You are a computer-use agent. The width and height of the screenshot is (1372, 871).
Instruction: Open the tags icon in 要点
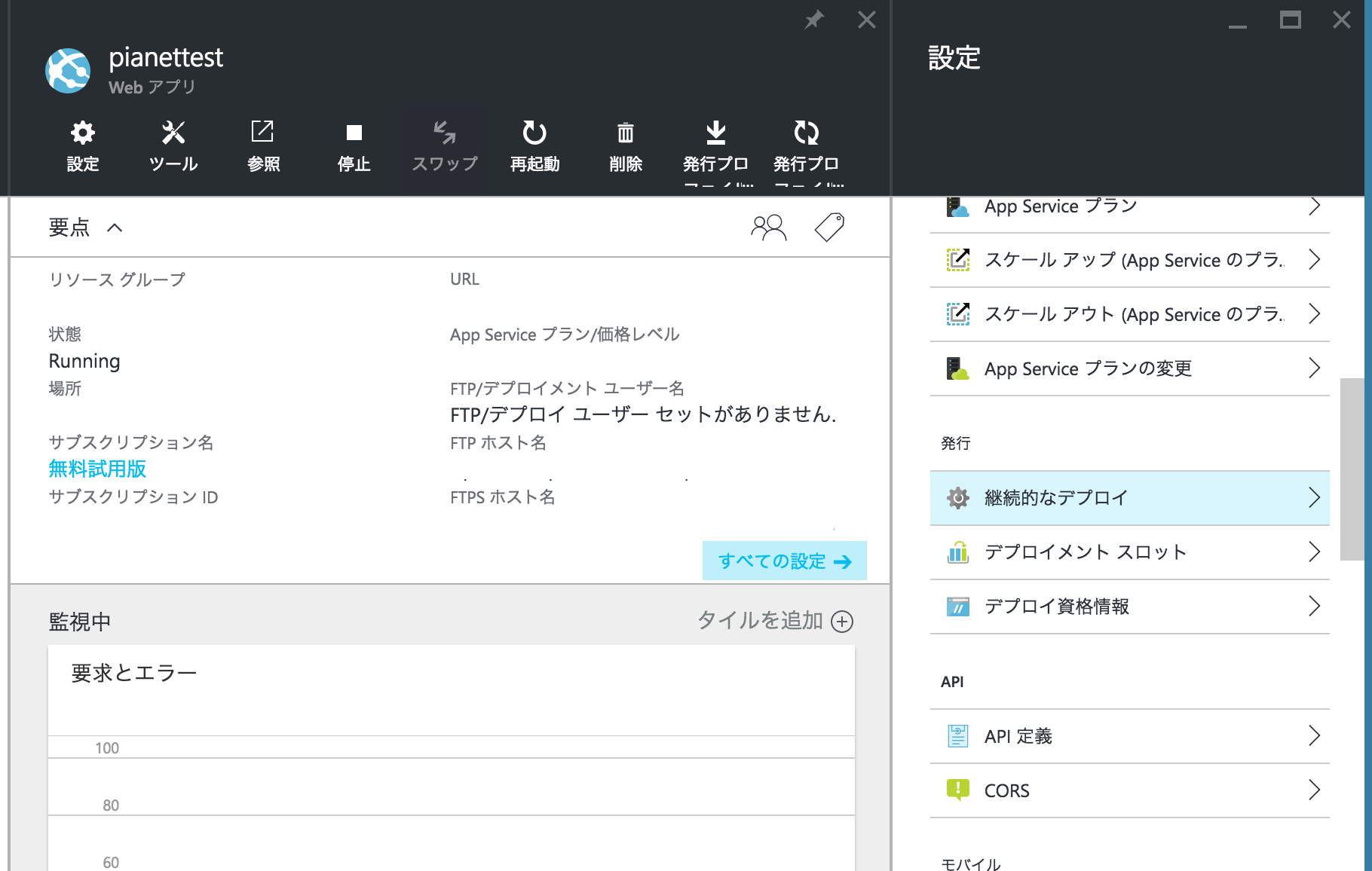pos(829,227)
